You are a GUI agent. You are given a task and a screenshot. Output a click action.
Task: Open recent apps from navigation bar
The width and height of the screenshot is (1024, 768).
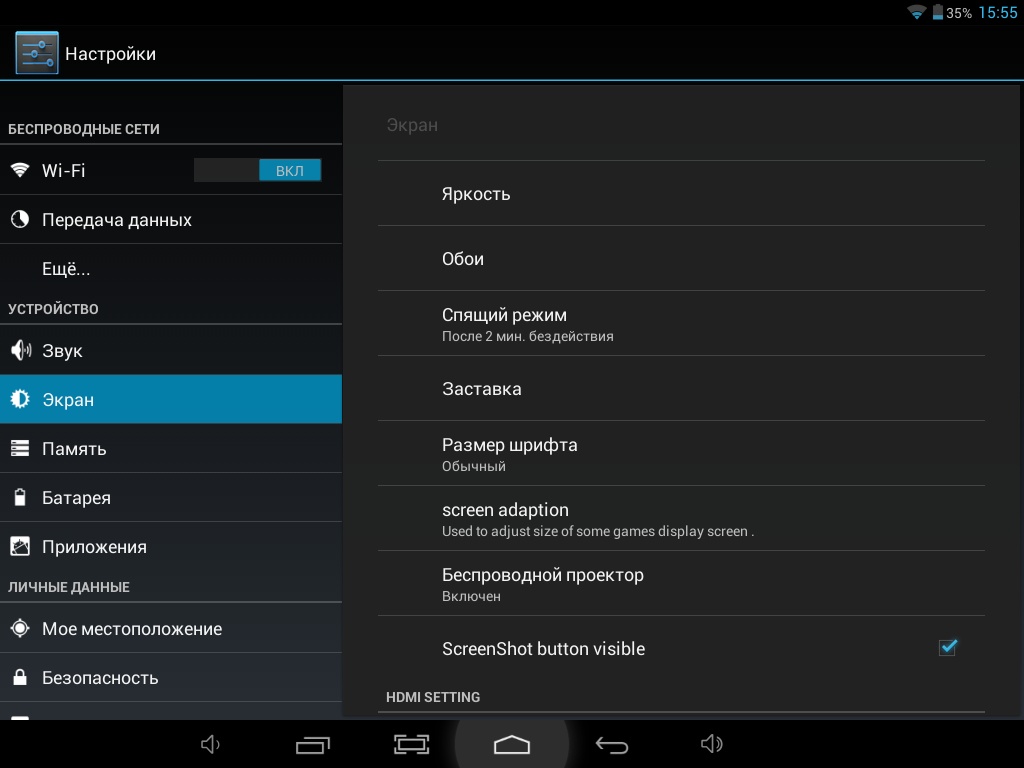[313, 744]
